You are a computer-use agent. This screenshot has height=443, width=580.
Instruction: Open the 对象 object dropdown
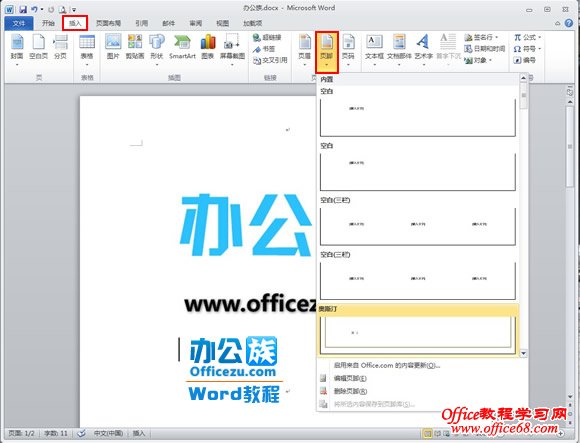click(x=491, y=60)
